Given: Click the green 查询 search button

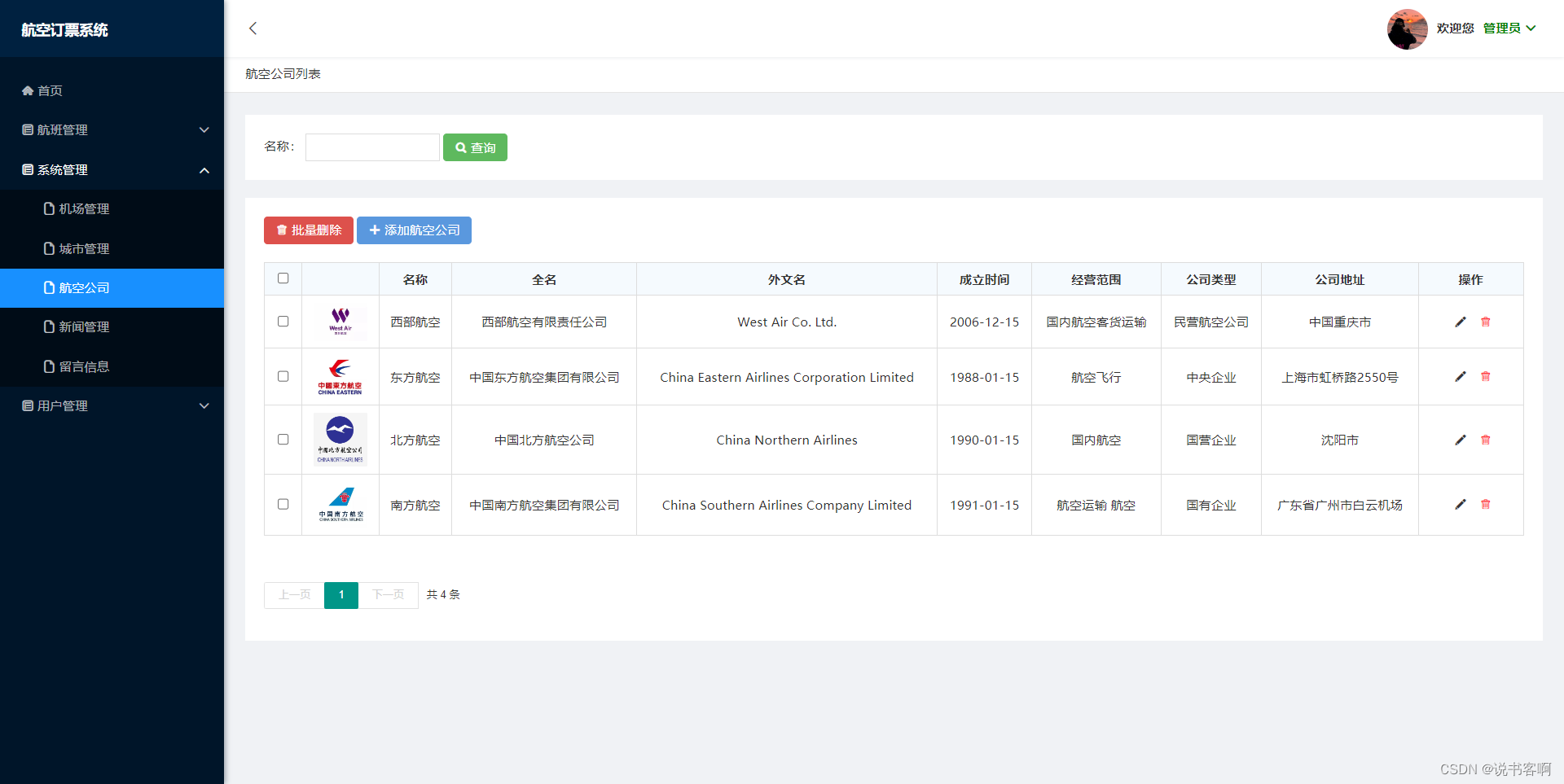Looking at the screenshot, I should 475,147.
